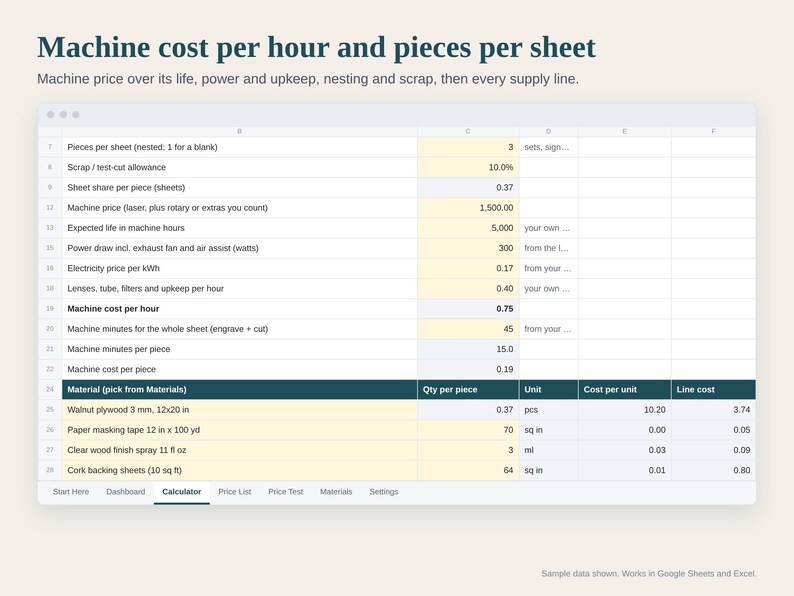Click expected life value 5,000
The width and height of the screenshot is (794, 596).
[468, 228]
